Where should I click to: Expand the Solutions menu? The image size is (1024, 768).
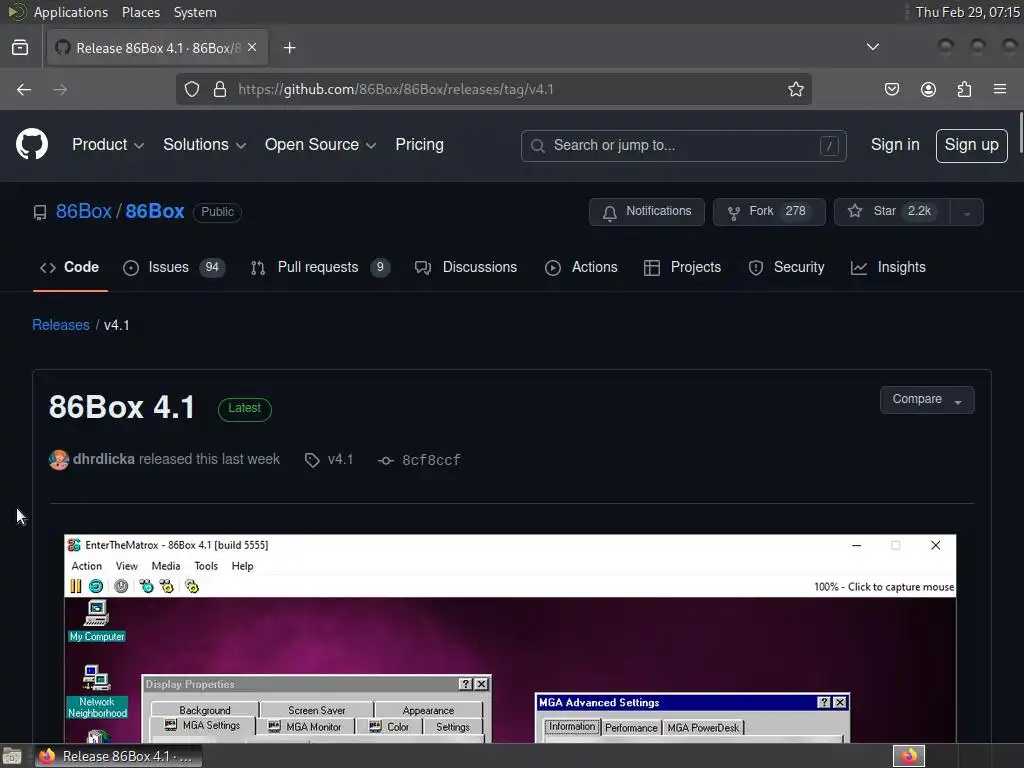(204, 144)
